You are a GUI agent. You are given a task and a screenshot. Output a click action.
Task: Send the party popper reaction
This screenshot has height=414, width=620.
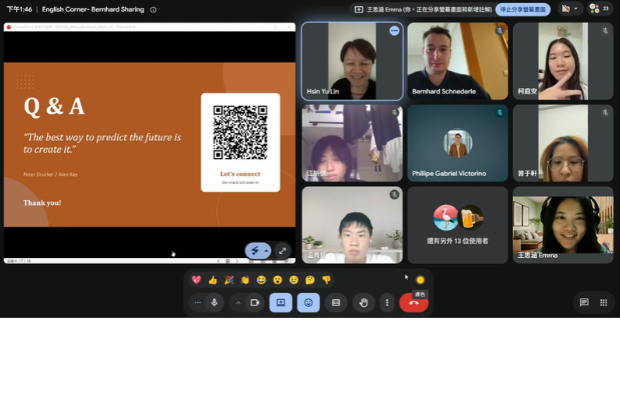pyautogui.click(x=229, y=280)
